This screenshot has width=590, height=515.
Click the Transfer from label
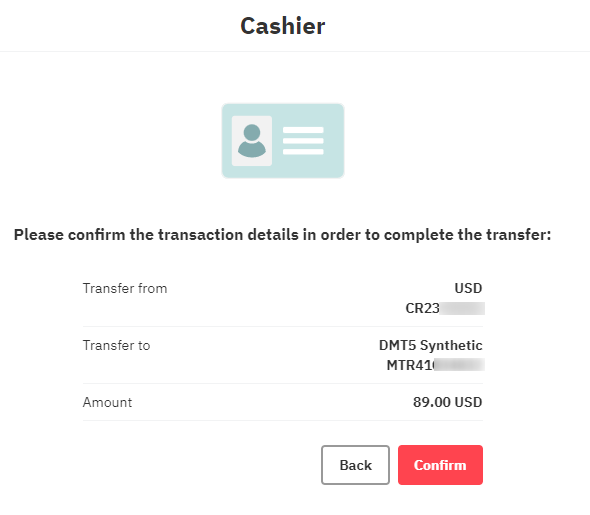point(125,289)
